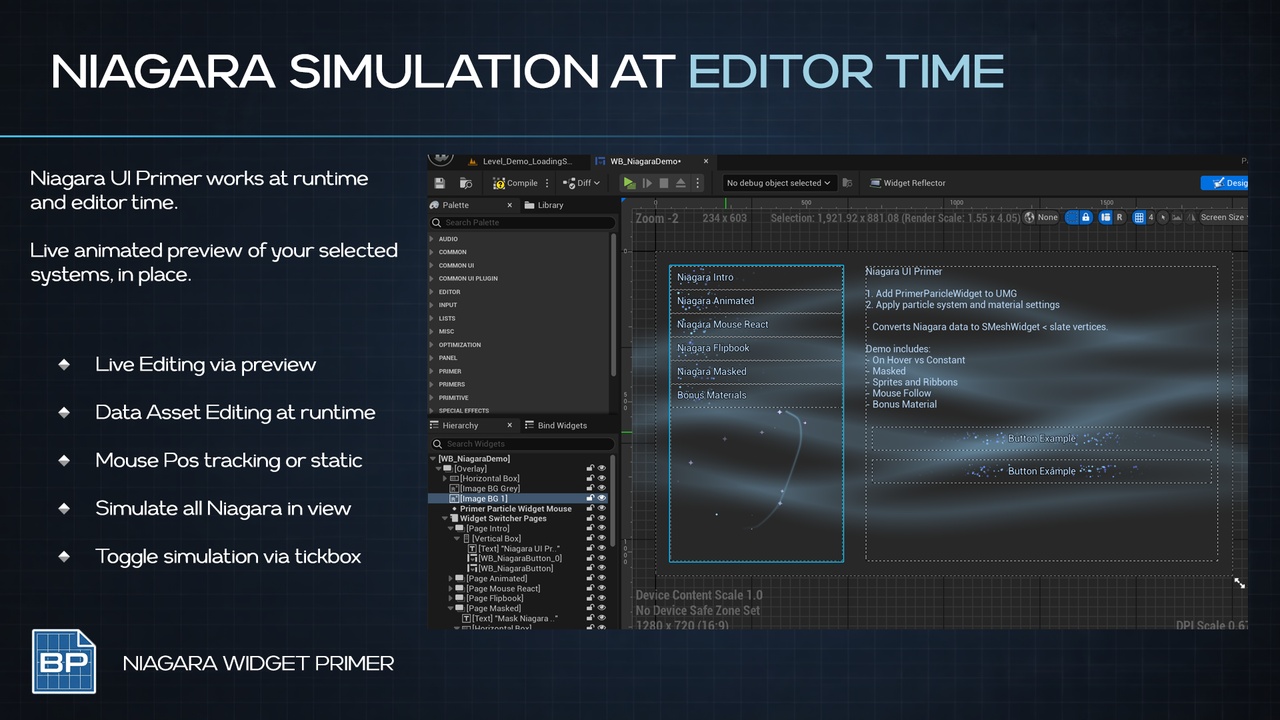Select Primer Particle Widget Mouse row
This screenshot has height=720, width=1280.
pyautogui.click(x=516, y=508)
